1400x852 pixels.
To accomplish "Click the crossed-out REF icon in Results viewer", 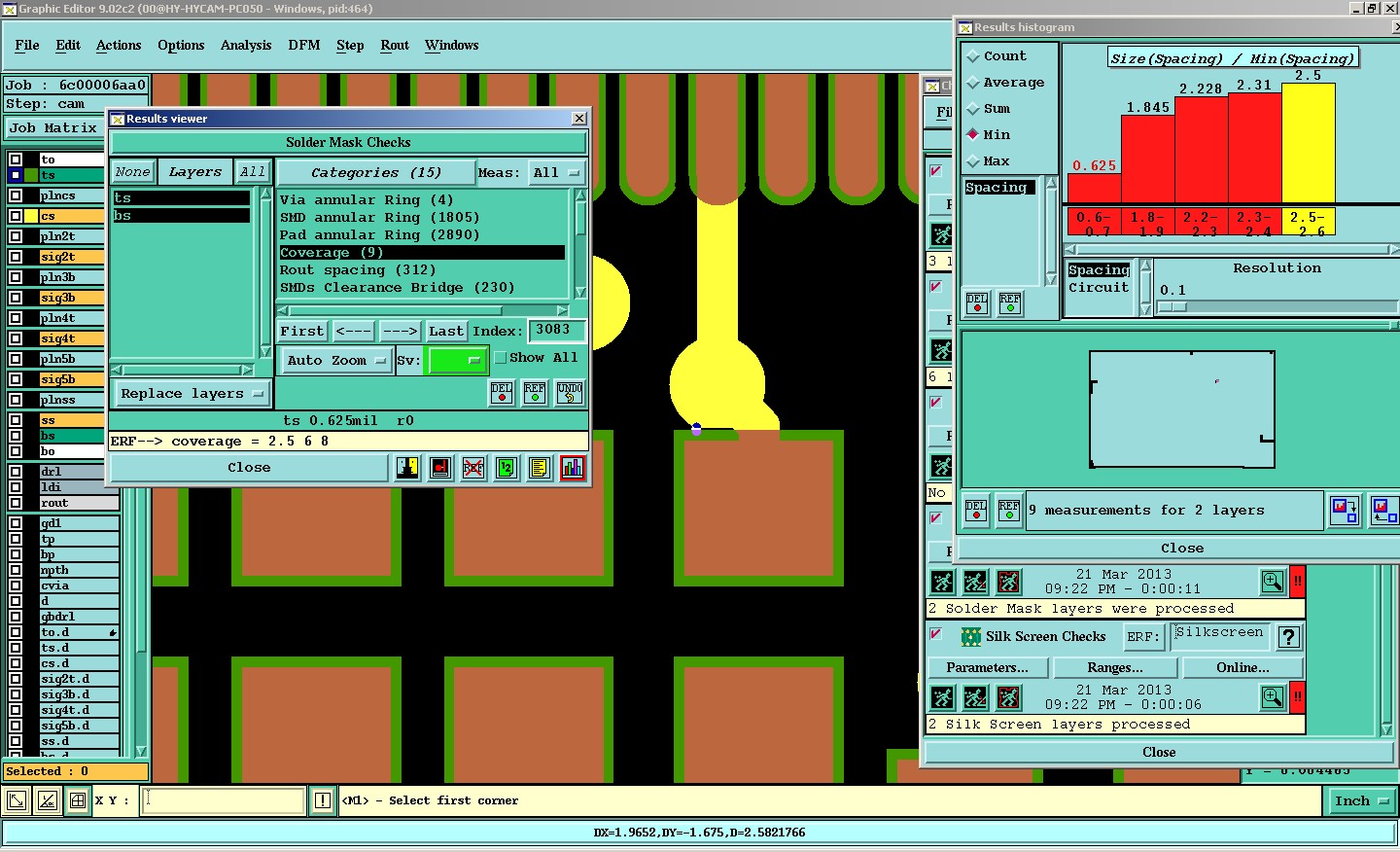I will click(x=473, y=468).
